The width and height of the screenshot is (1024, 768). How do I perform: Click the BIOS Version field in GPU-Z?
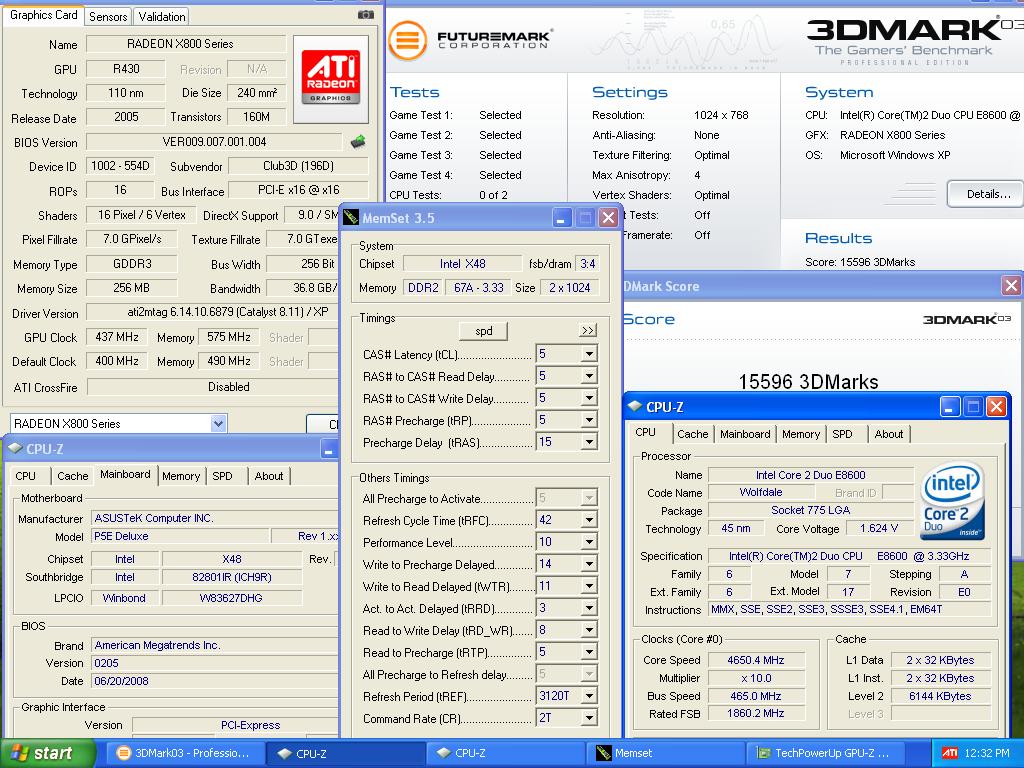tap(214, 142)
